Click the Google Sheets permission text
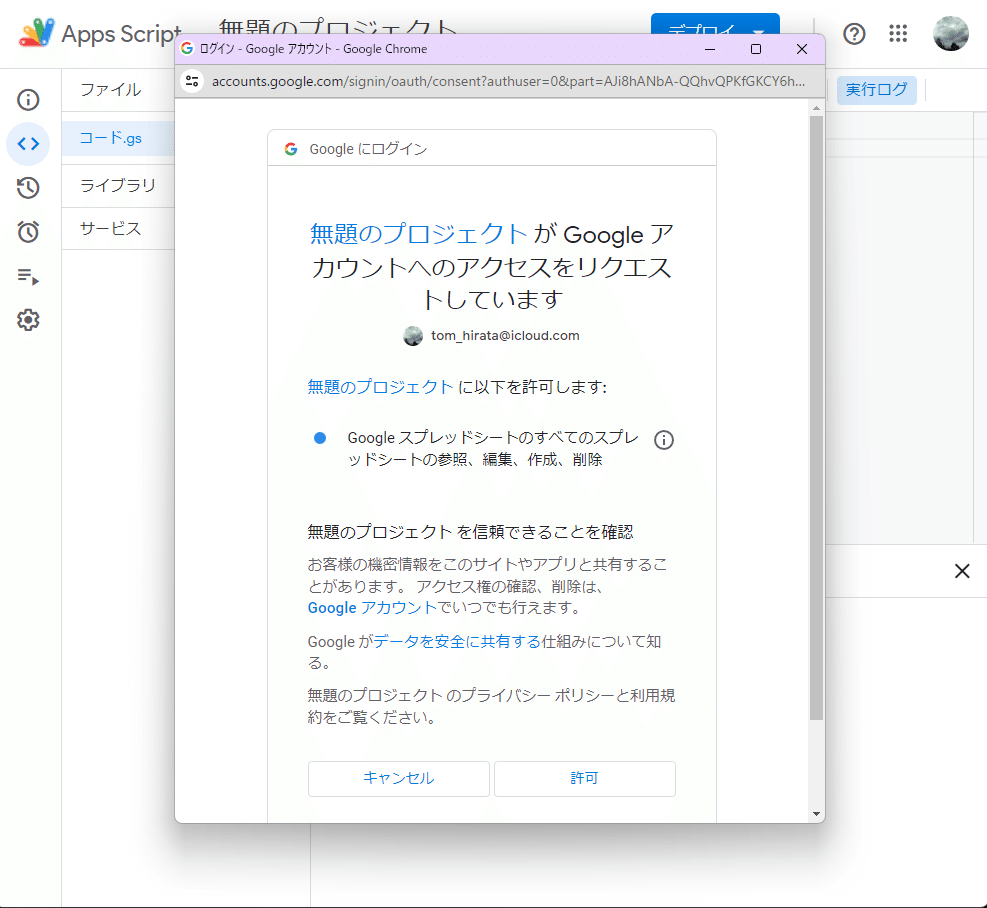Screen dimensions: 987x908 (493, 448)
